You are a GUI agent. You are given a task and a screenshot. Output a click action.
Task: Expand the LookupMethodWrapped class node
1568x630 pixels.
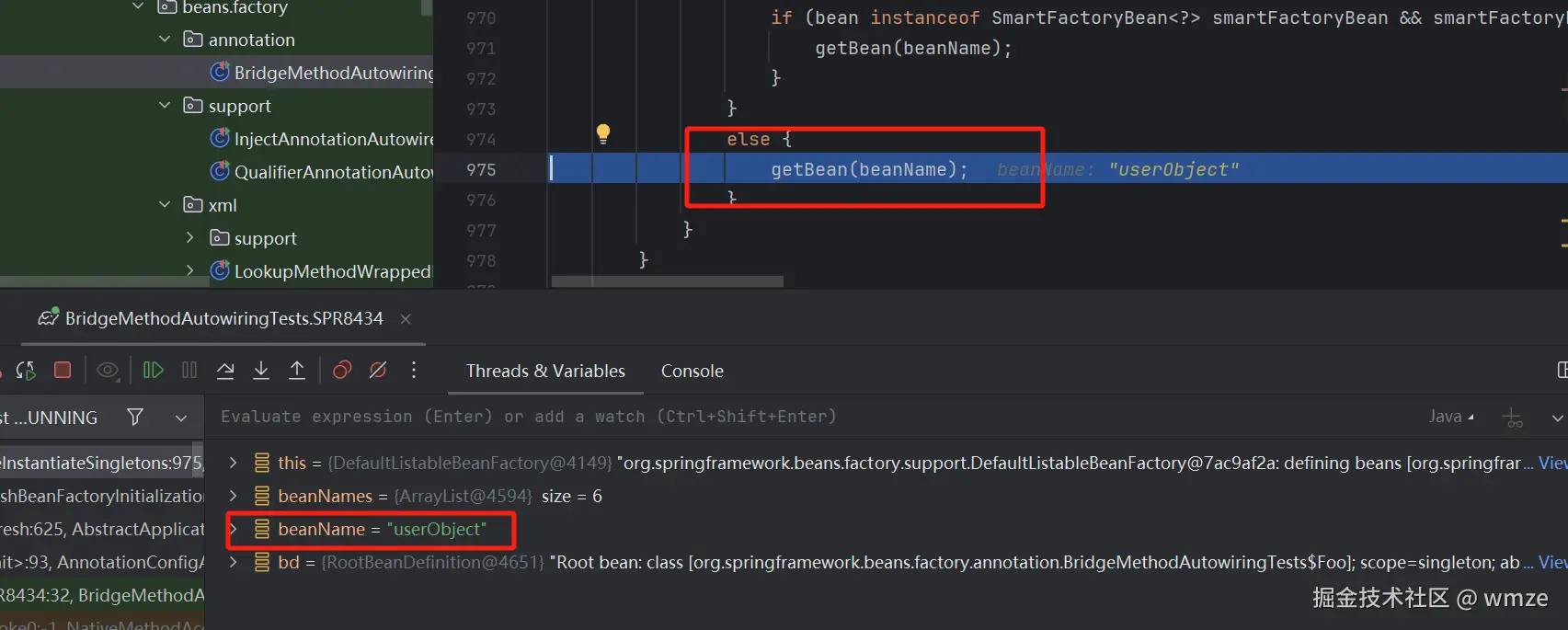point(190,271)
